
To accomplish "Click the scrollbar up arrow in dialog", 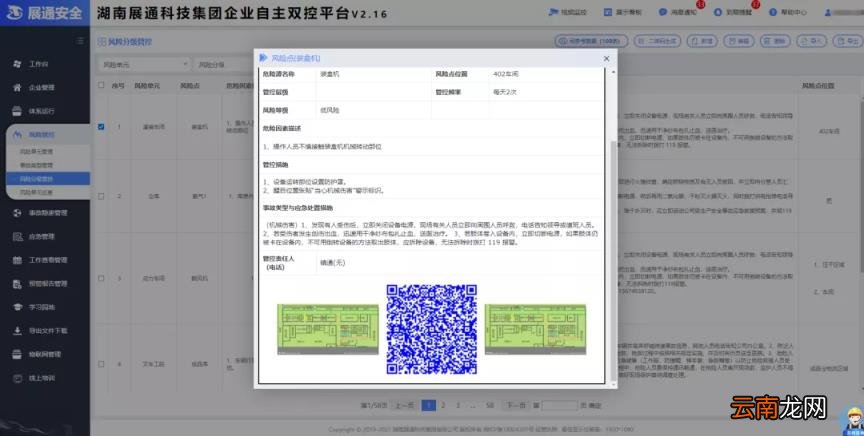I will tap(613, 72).
